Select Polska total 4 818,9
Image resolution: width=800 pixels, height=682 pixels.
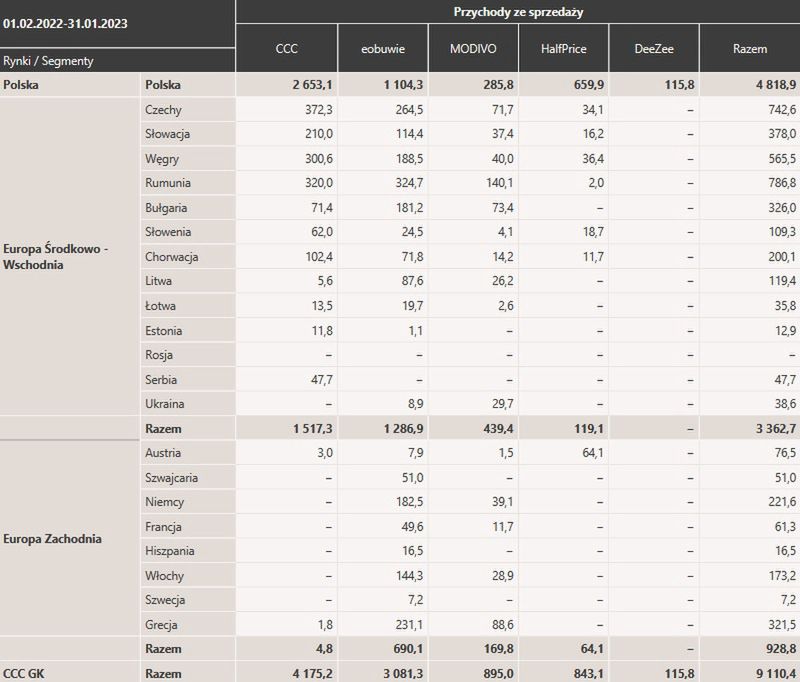[776, 85]
